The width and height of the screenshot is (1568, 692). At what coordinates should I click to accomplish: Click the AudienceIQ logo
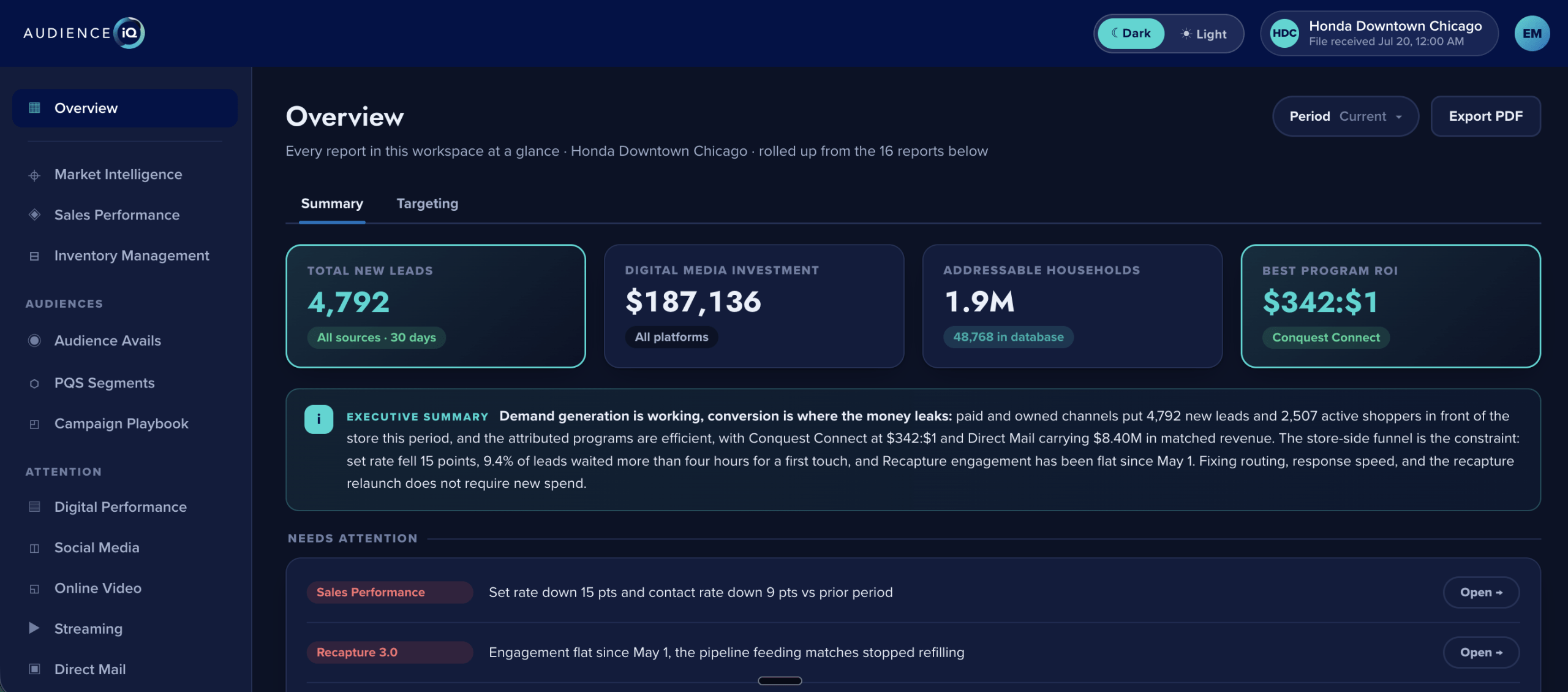[x=84, y=33]
